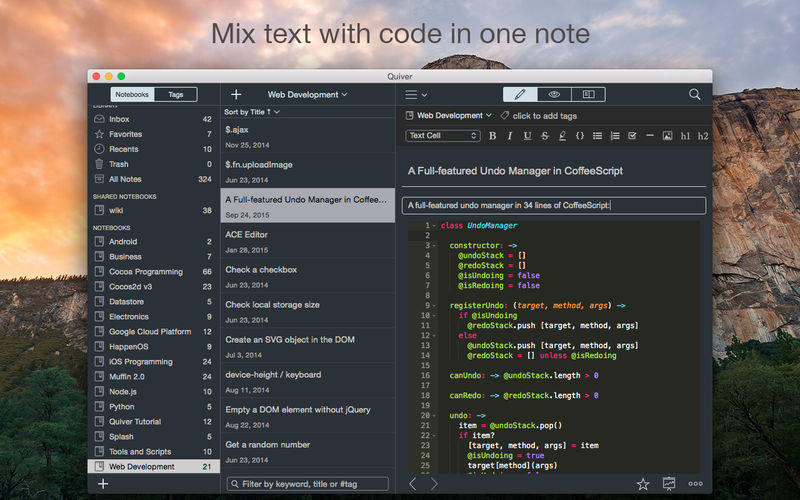800x500 pixels.
Task: Switch to side-by-side split view mode
Action: 589,95
